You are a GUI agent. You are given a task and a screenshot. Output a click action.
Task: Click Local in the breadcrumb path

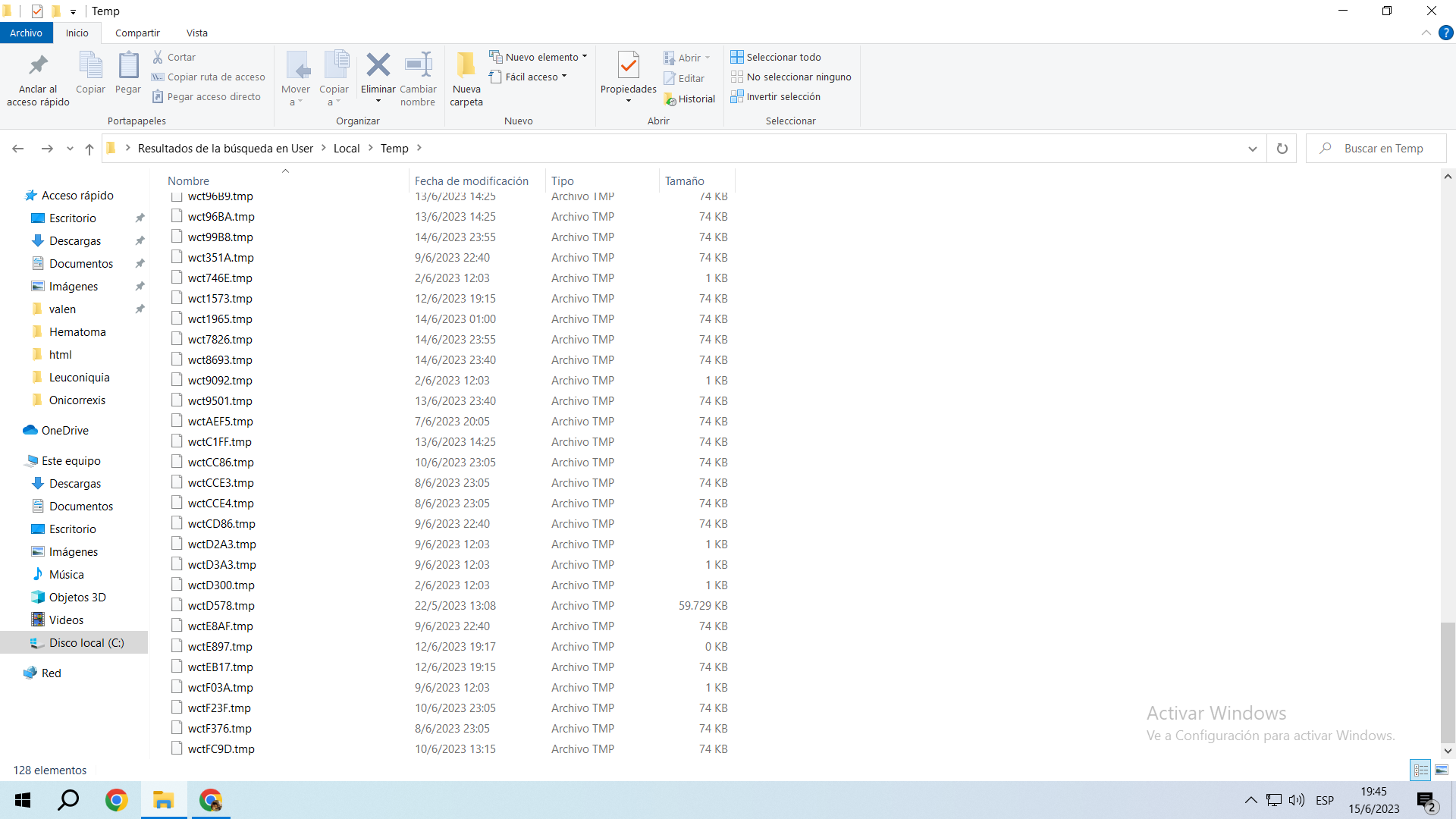pos(347,149)
